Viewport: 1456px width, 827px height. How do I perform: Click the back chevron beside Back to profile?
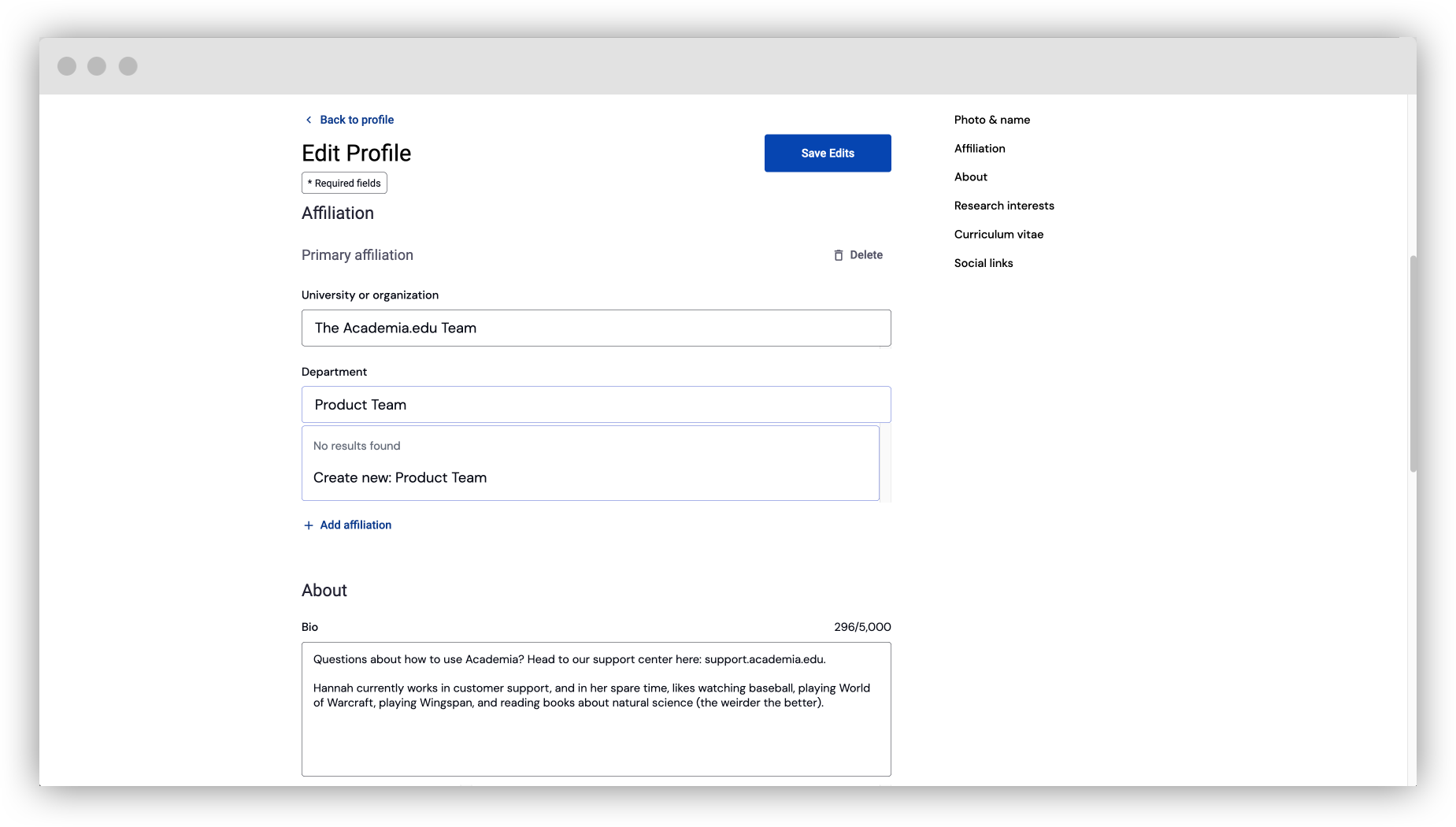[x=308, y=119]
